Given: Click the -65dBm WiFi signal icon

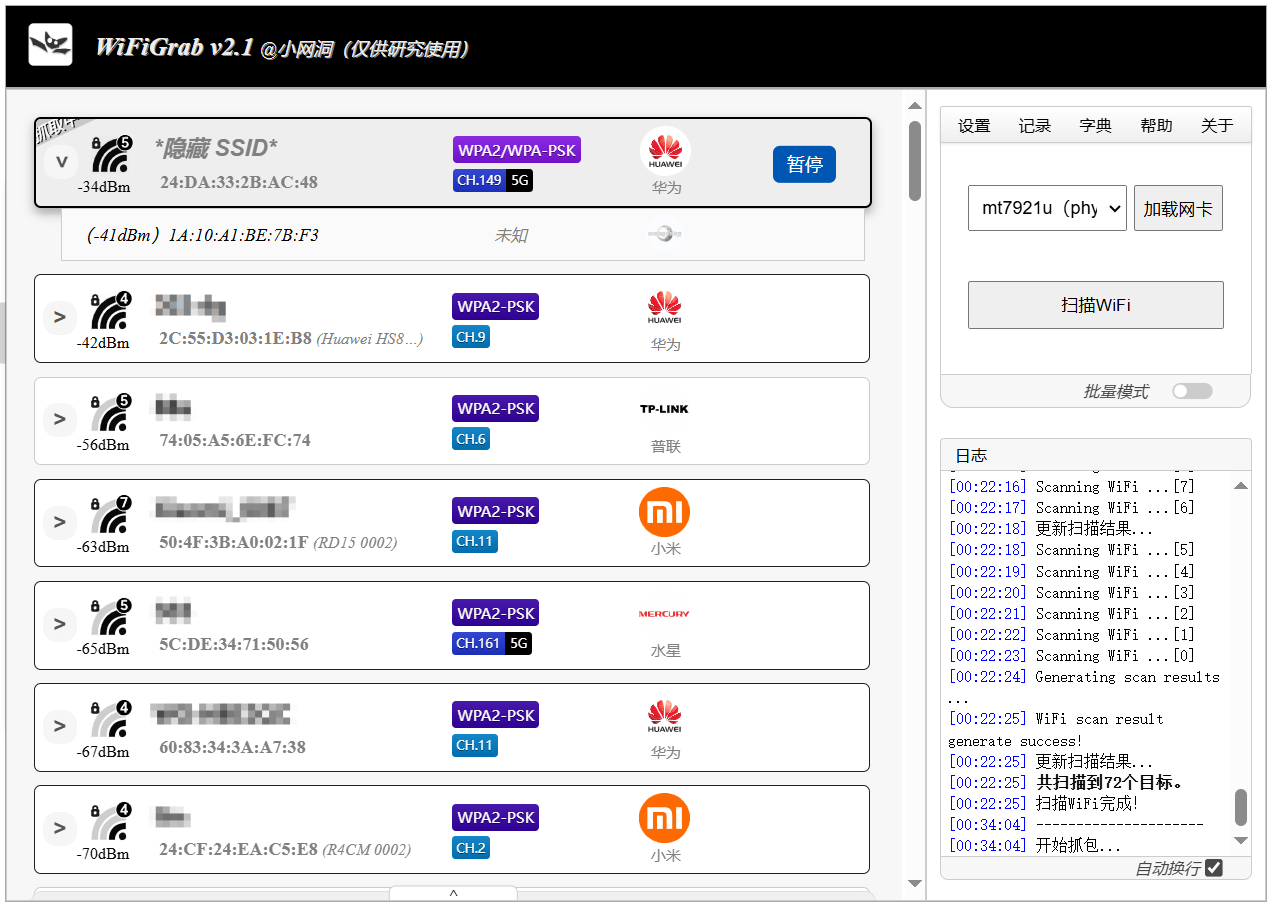Looking at the screenshot, I should (110, 618).
